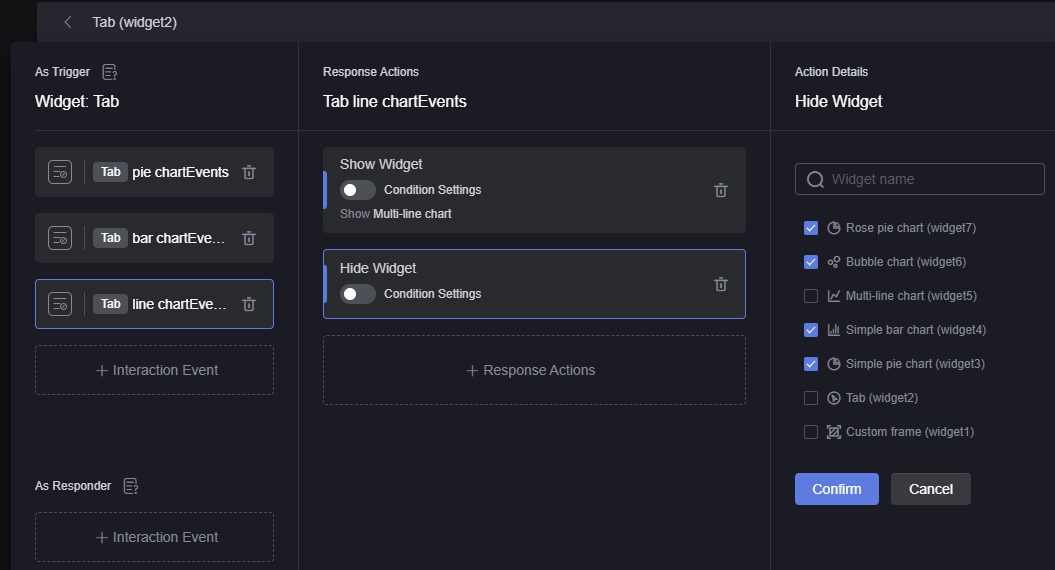Check the Custom frame (widget1) checkbox
Image resolution: width=1055 pixels, height=570 pixels.
(x=811, y=432)
